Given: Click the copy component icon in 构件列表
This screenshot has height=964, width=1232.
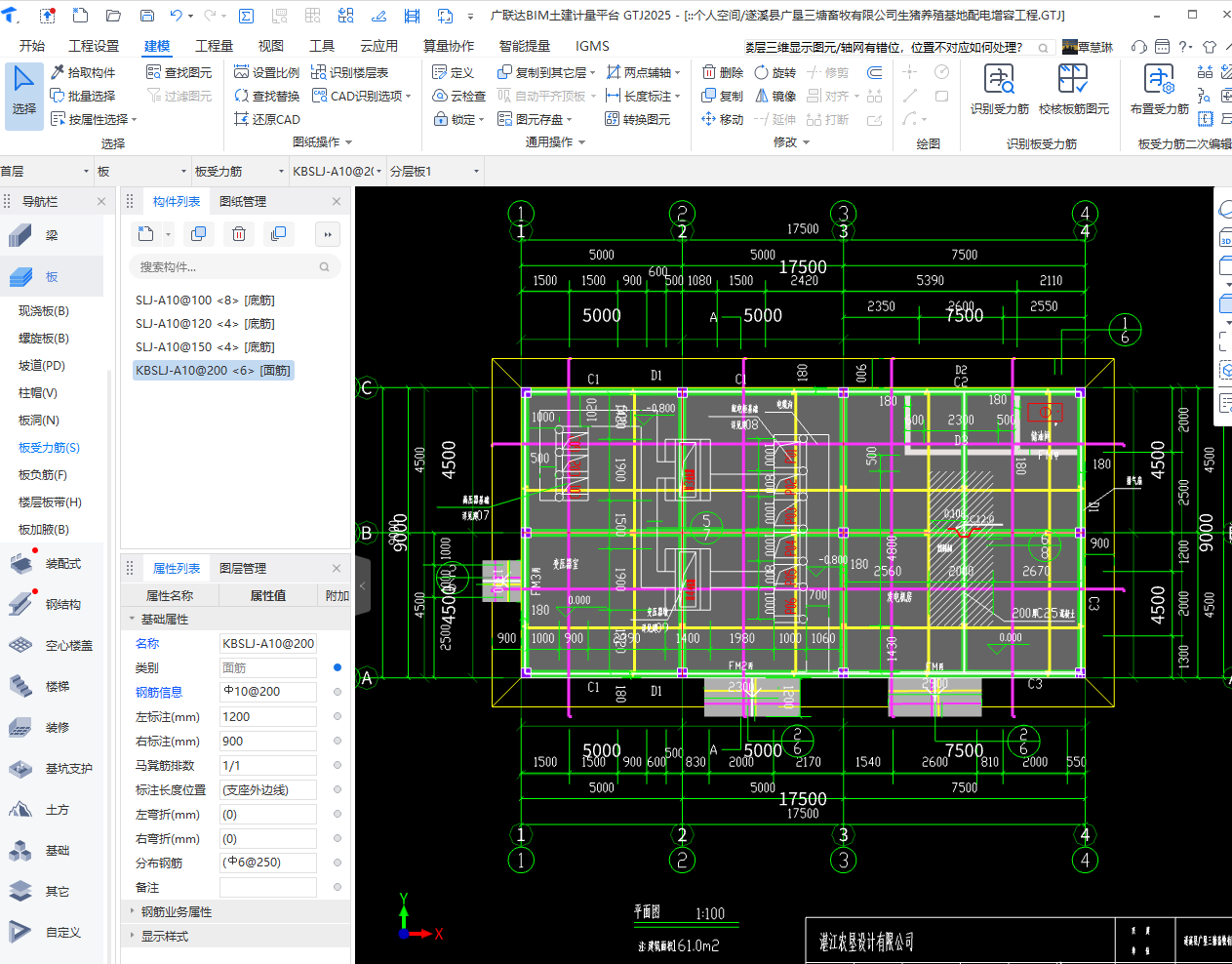Looking at the screenshot, I should pos(198,234).
